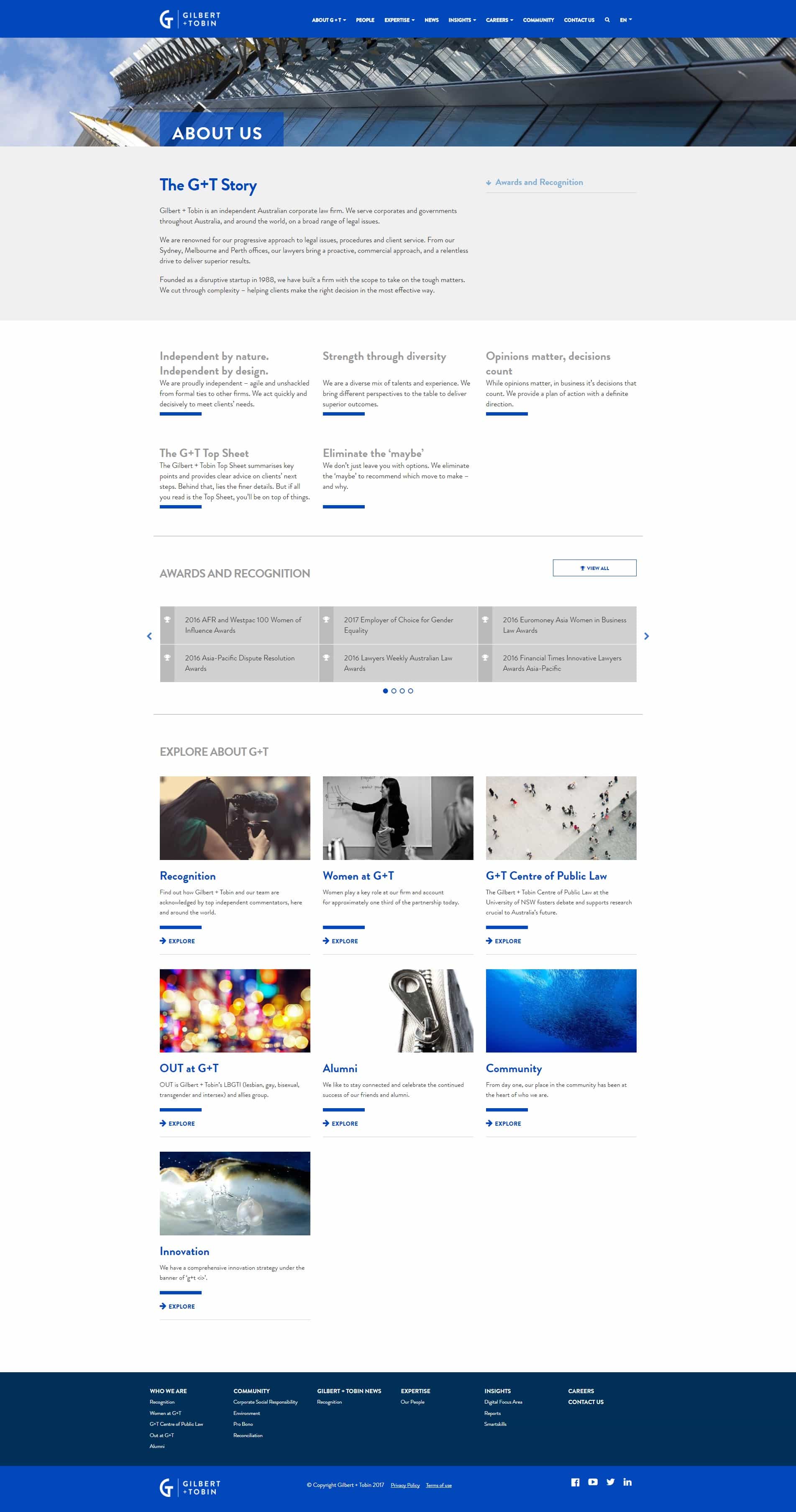Select the third carousel page dot
Viewport: 796px width, 1512px height.
[x=402, y=691]
